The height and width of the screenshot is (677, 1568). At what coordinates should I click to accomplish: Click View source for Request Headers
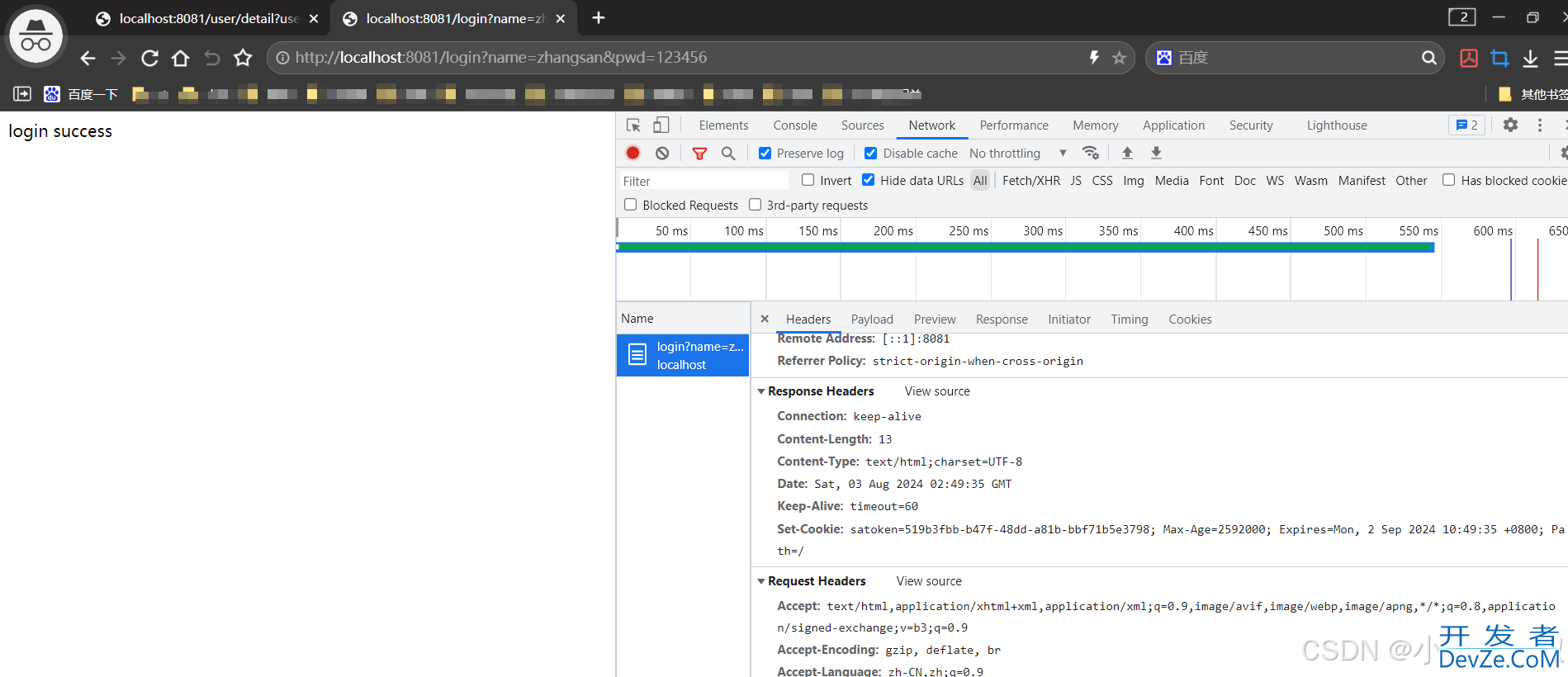[x=929, y=581]
